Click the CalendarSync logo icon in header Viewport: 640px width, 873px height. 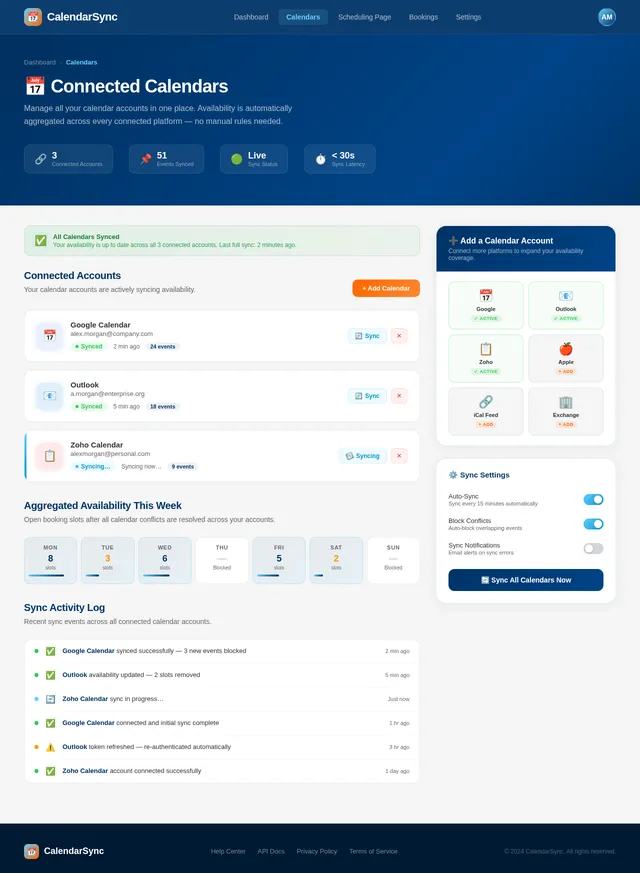coord(33,17)
